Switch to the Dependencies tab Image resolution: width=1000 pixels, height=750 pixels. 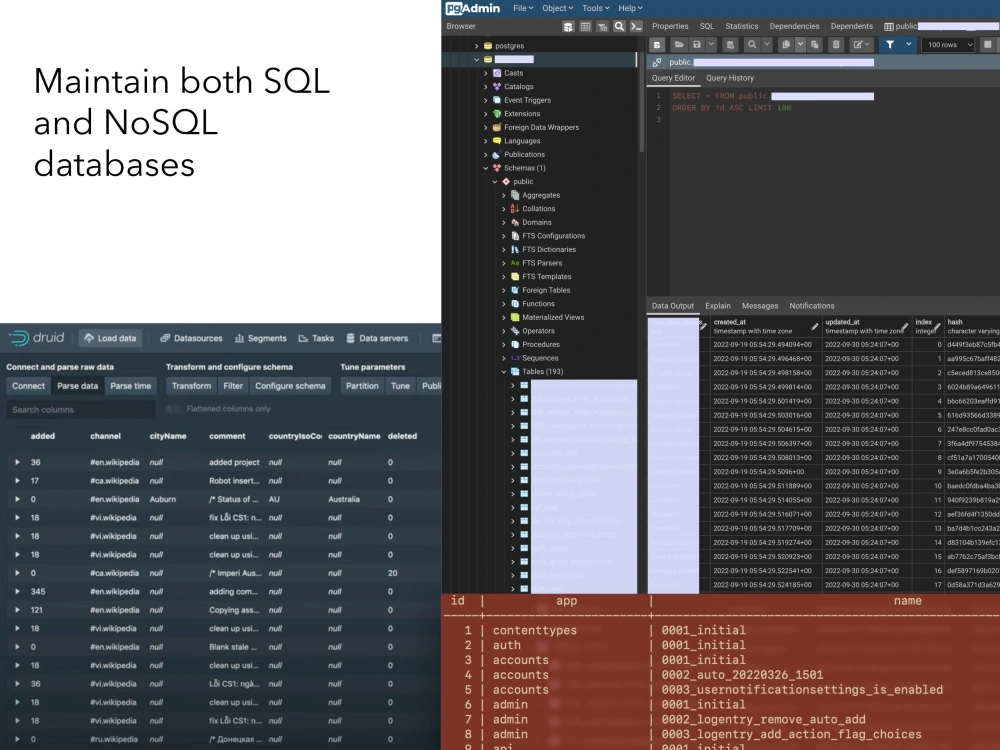(x=794, y=26)
